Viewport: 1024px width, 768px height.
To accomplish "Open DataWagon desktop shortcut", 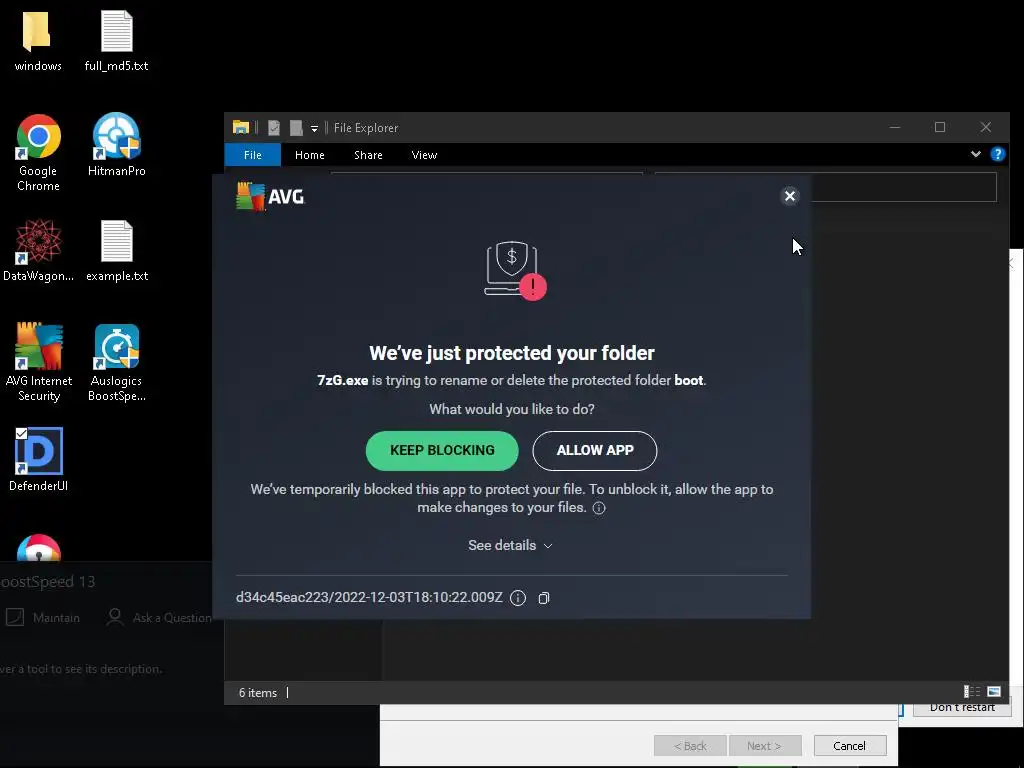I will tap(39, 251).
